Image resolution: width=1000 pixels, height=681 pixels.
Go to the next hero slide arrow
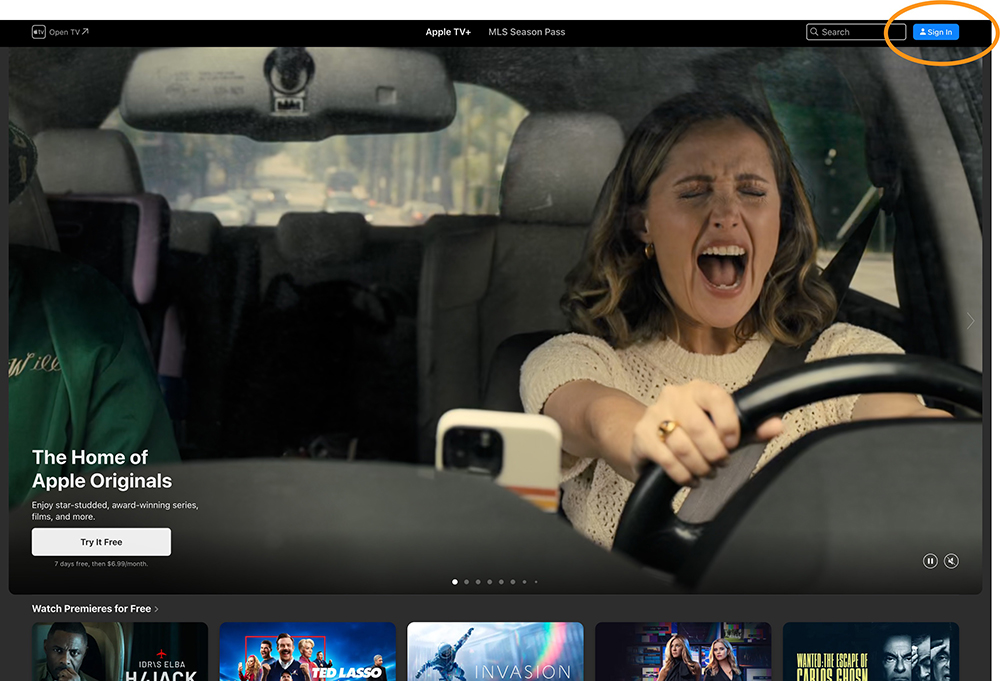click(970, 321)
